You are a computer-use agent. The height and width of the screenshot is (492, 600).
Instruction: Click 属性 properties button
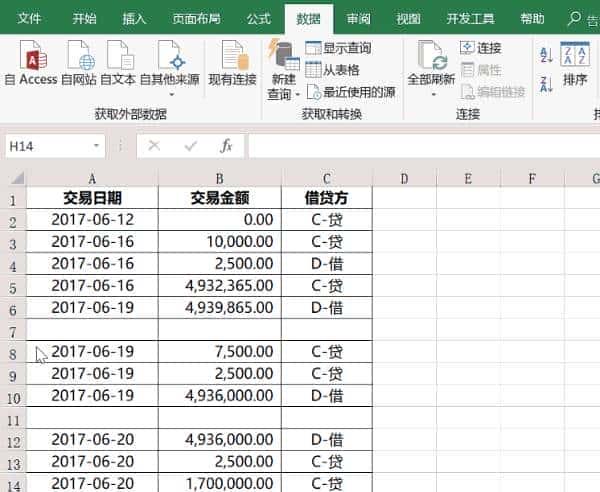[x=481, y=70]
